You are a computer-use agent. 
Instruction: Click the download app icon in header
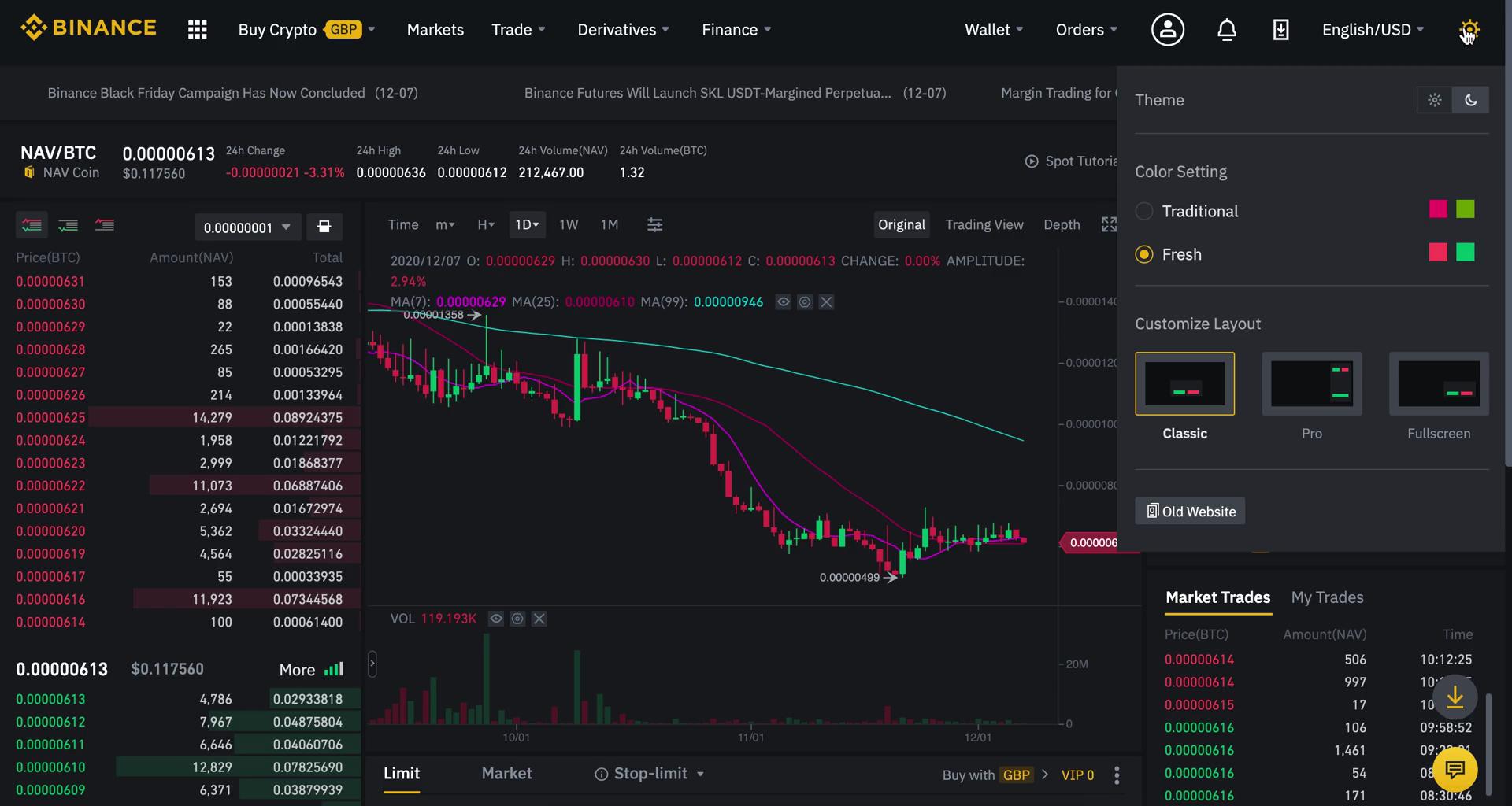pos(1281,30)
